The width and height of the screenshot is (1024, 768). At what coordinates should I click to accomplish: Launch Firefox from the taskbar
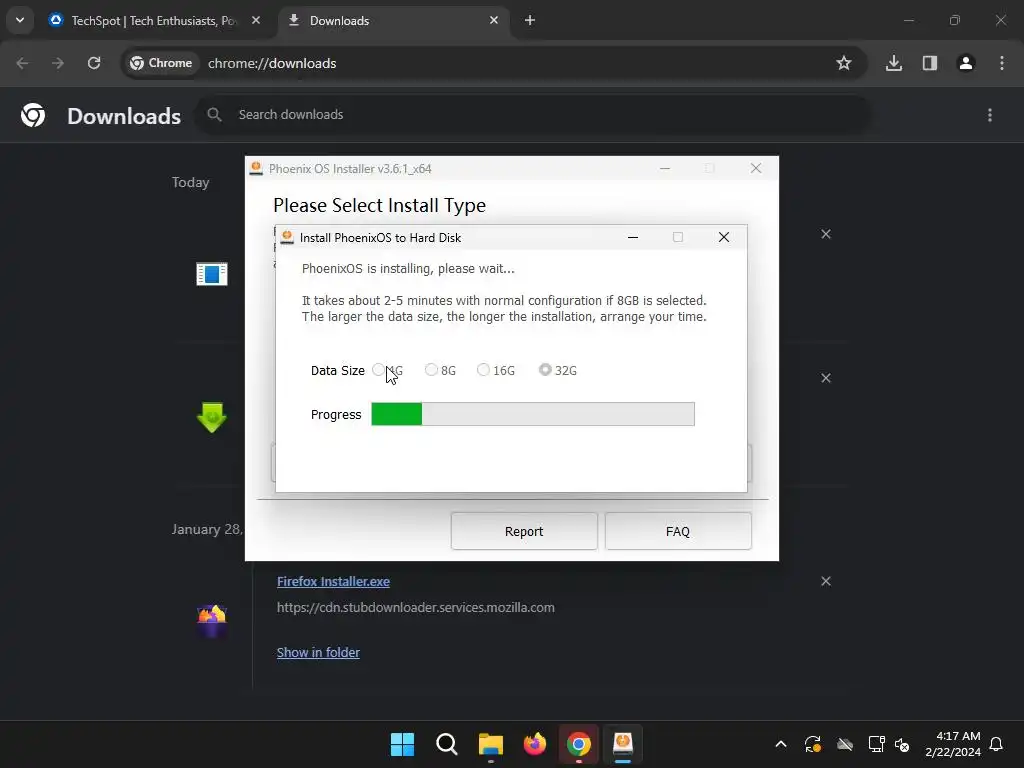click(x=535, y=744)
